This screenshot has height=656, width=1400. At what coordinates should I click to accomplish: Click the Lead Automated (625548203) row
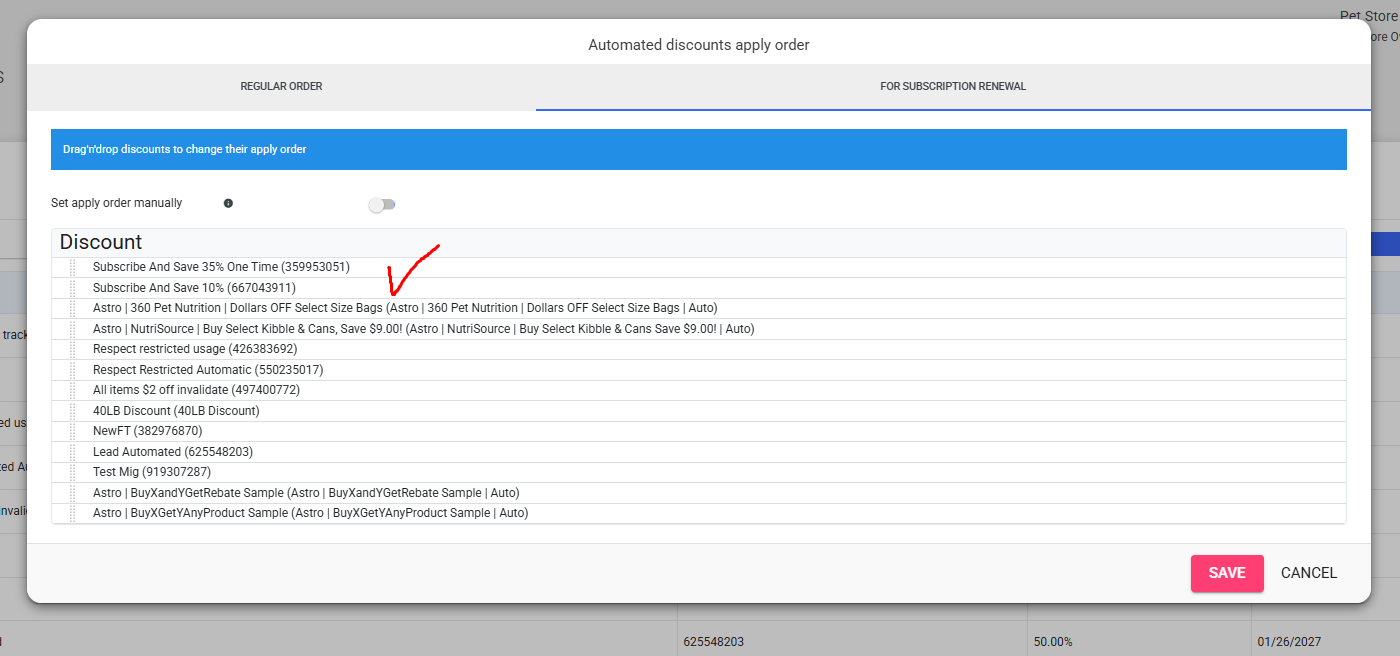(173, 452)
